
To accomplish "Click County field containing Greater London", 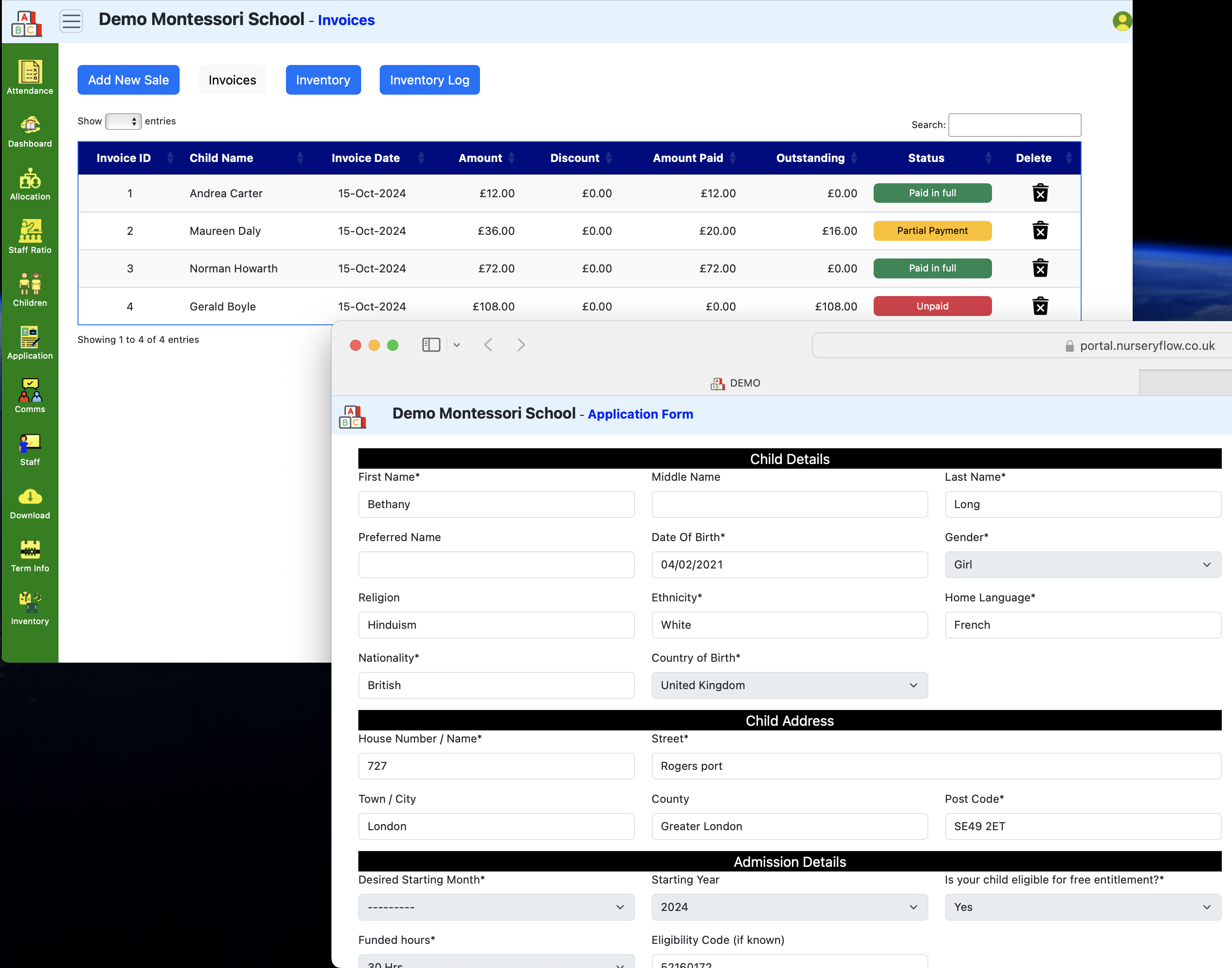I will tap(789, 826).
